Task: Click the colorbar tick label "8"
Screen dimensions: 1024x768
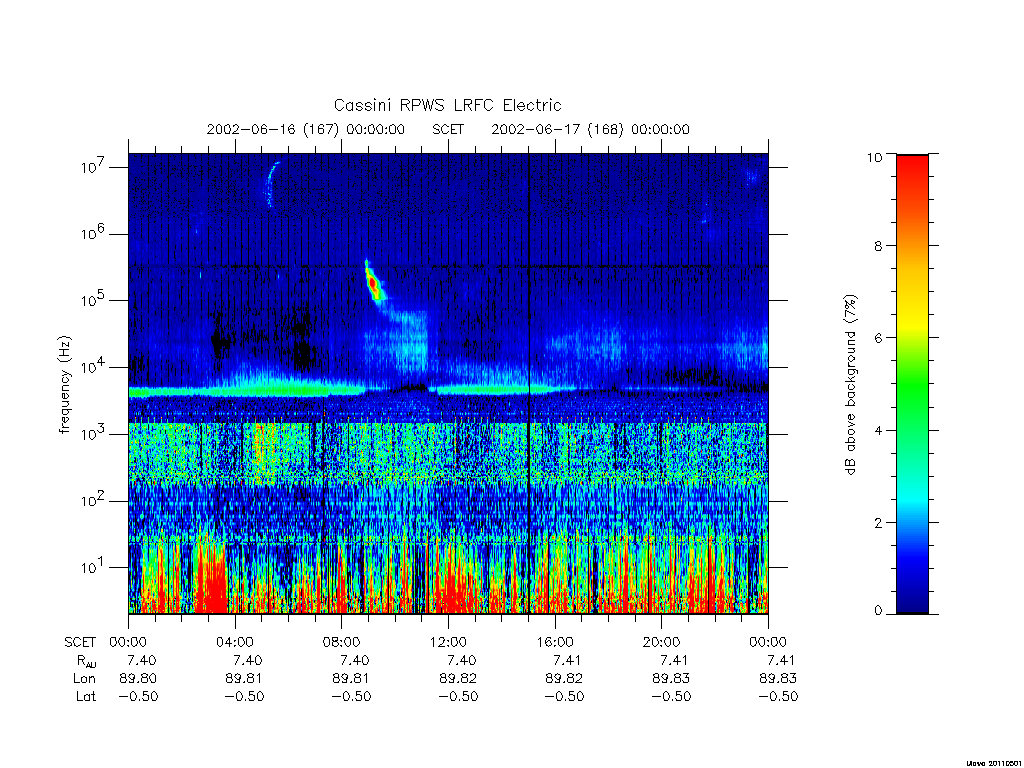Action: 878,246
